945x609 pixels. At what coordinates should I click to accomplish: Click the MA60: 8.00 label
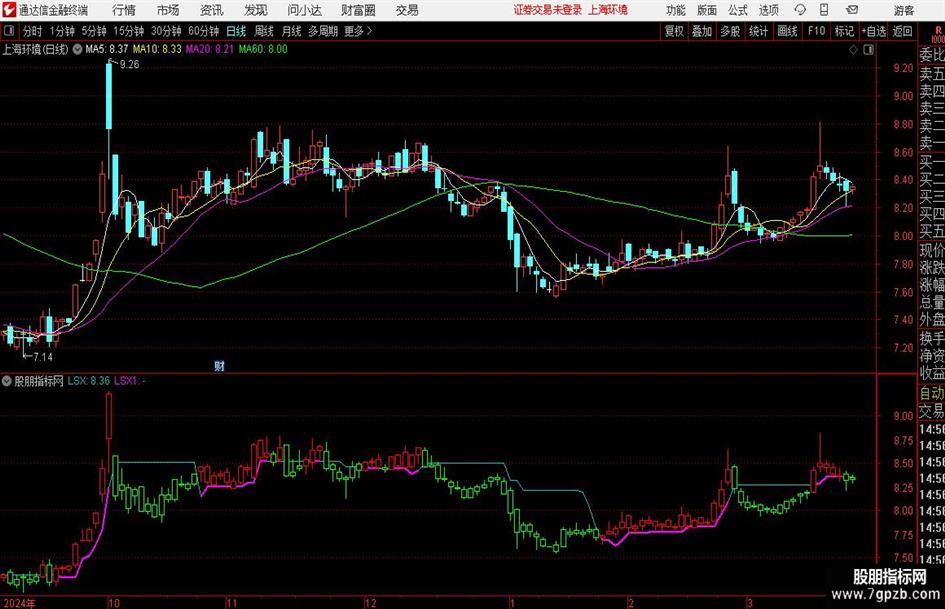263,49
